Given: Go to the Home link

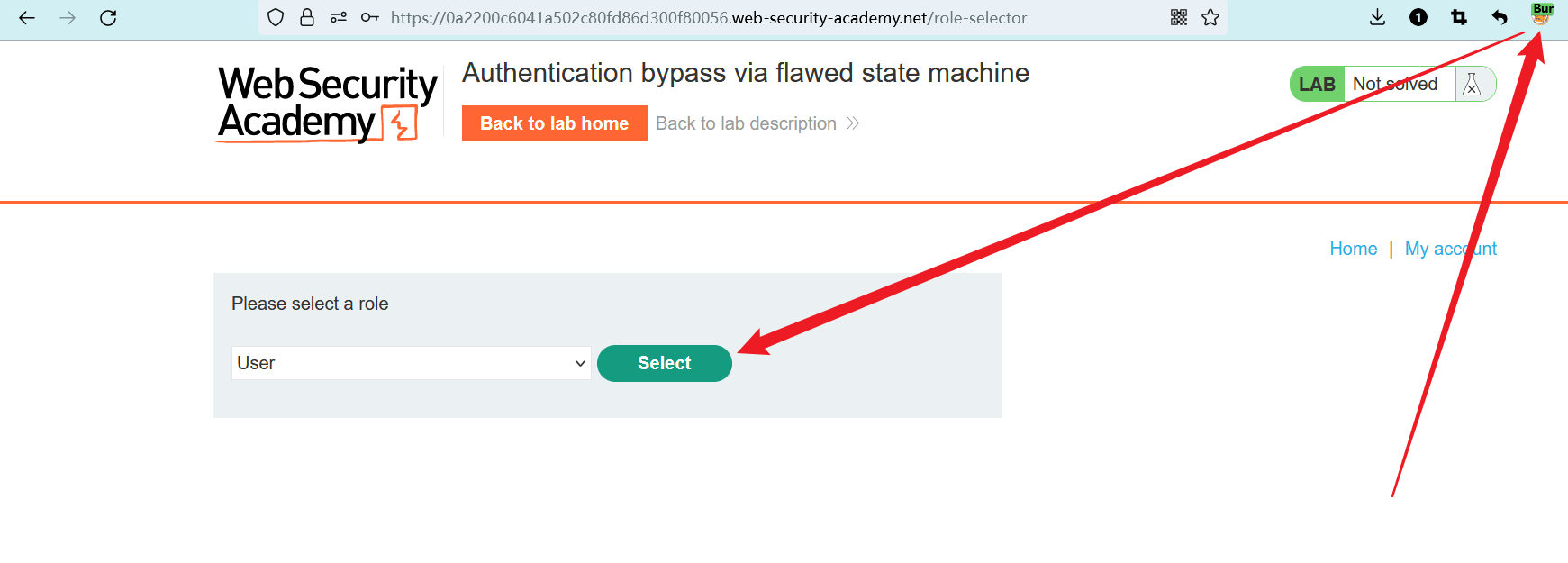Looking at the screenshot, I should (1353, 249).
